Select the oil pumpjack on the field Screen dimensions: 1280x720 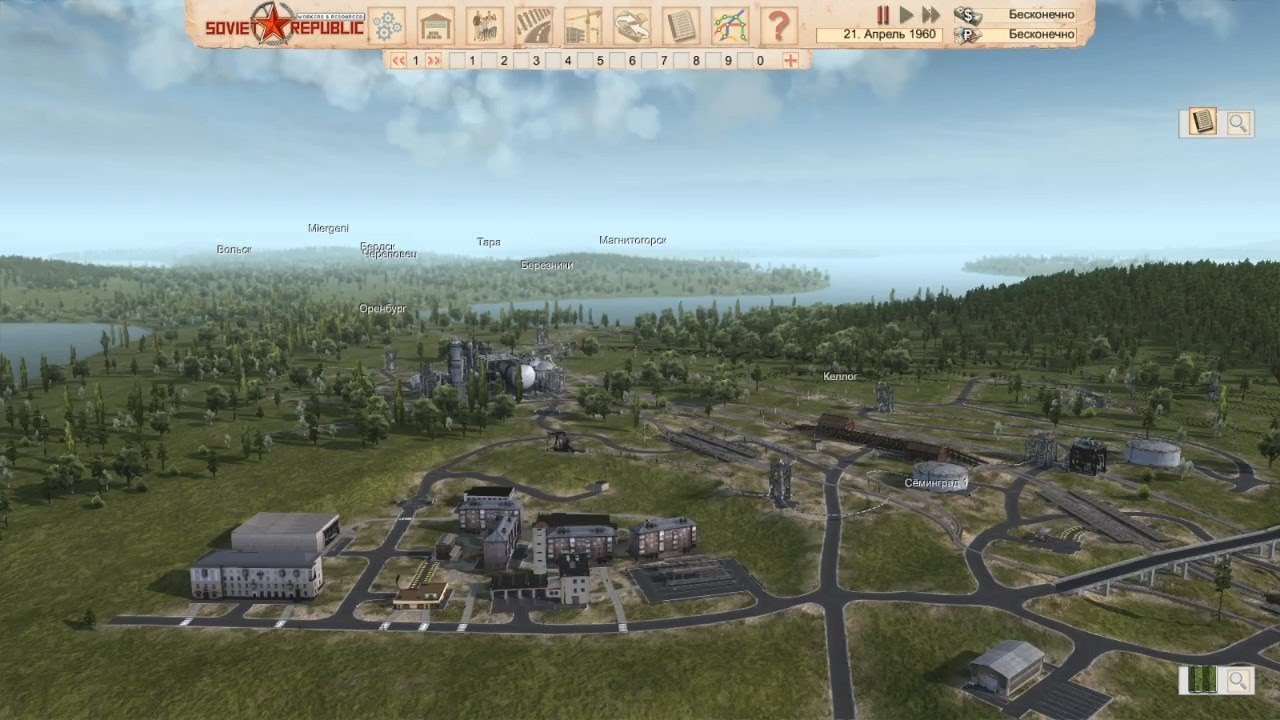click(x=562, y=441)
